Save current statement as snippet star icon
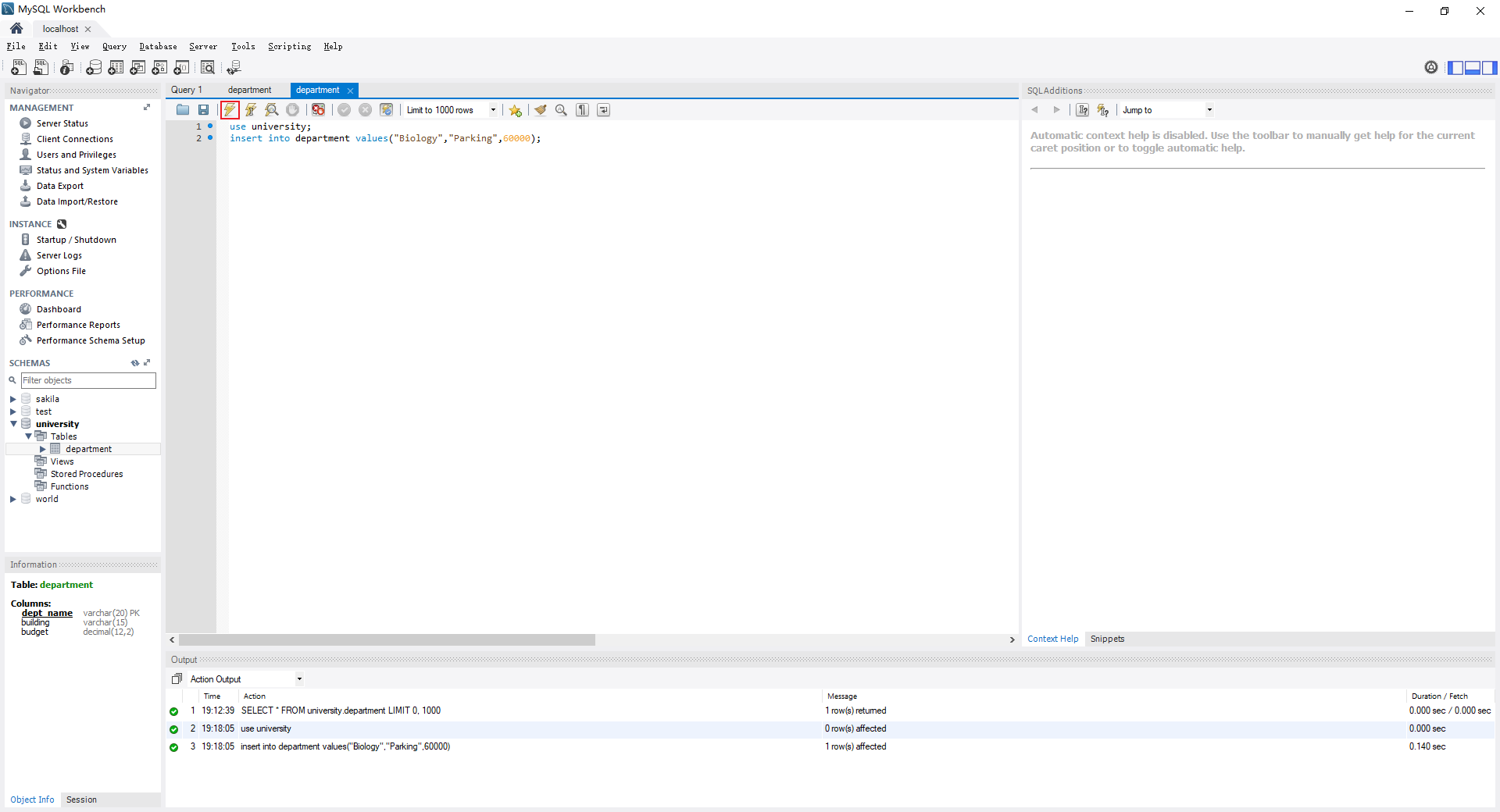This screenshot has height=812, width=1500. [x=516, y=110]
